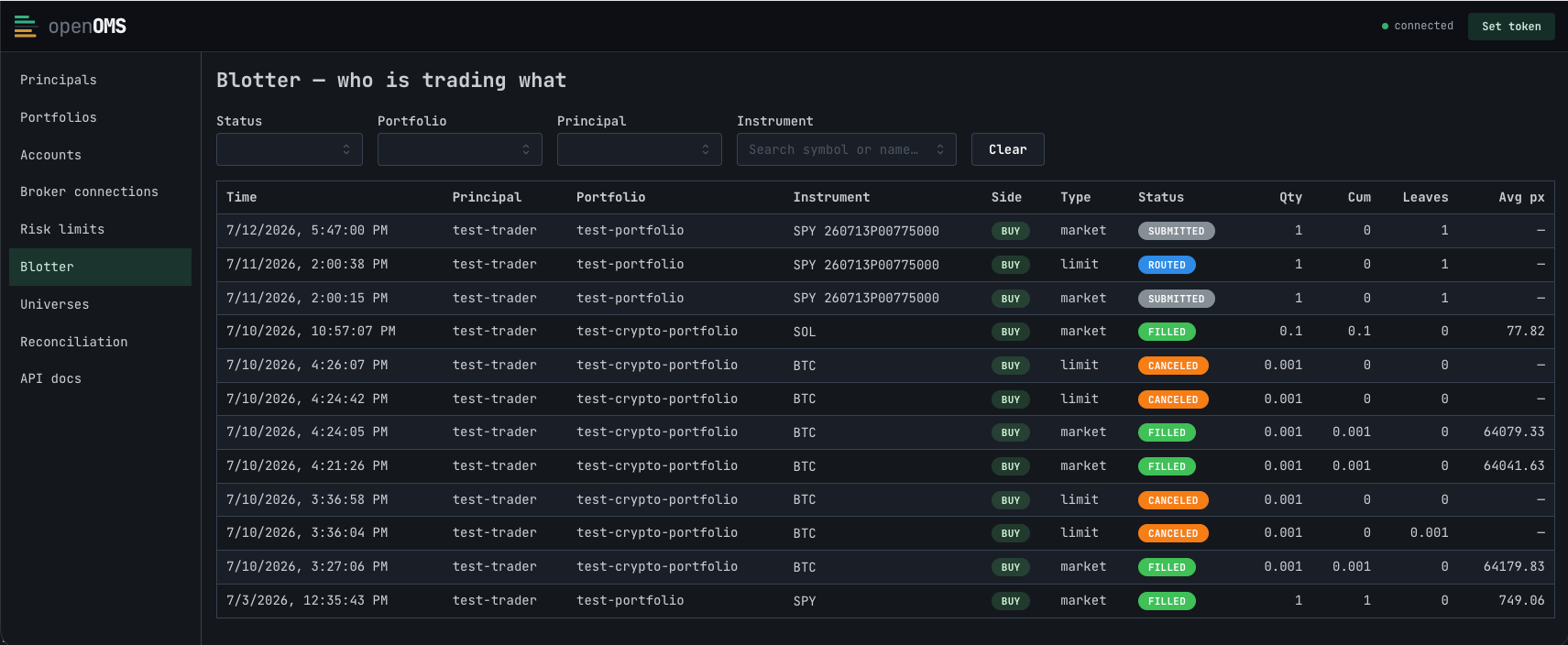The image size is (1568, 645).
Task: Expand the Instrument search combo box arrow
Action: coord(940,149)
